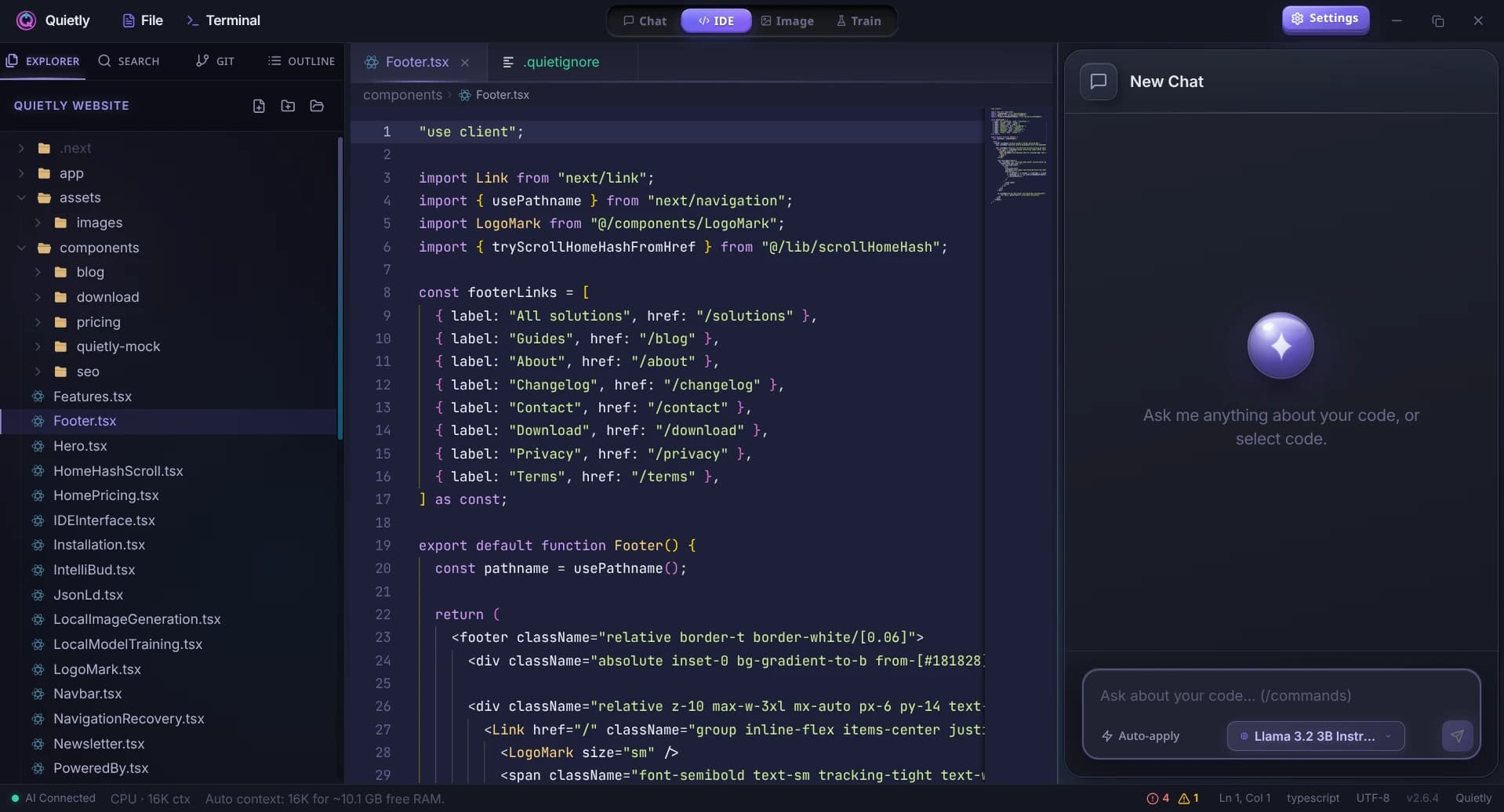Focus the Ask about your code input

click(1281, 695)
